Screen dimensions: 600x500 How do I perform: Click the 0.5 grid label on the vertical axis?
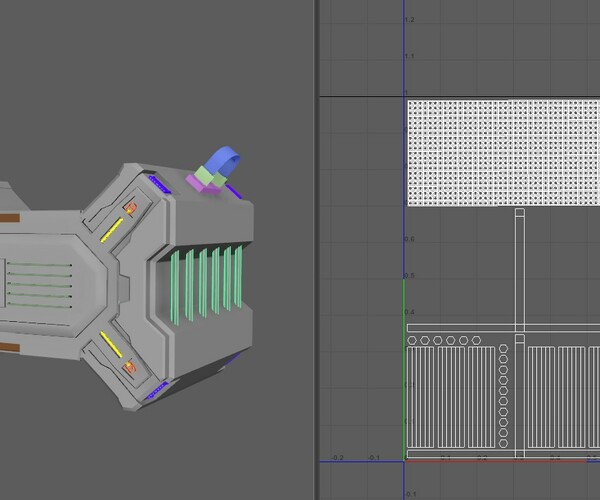tap(409, 275)
